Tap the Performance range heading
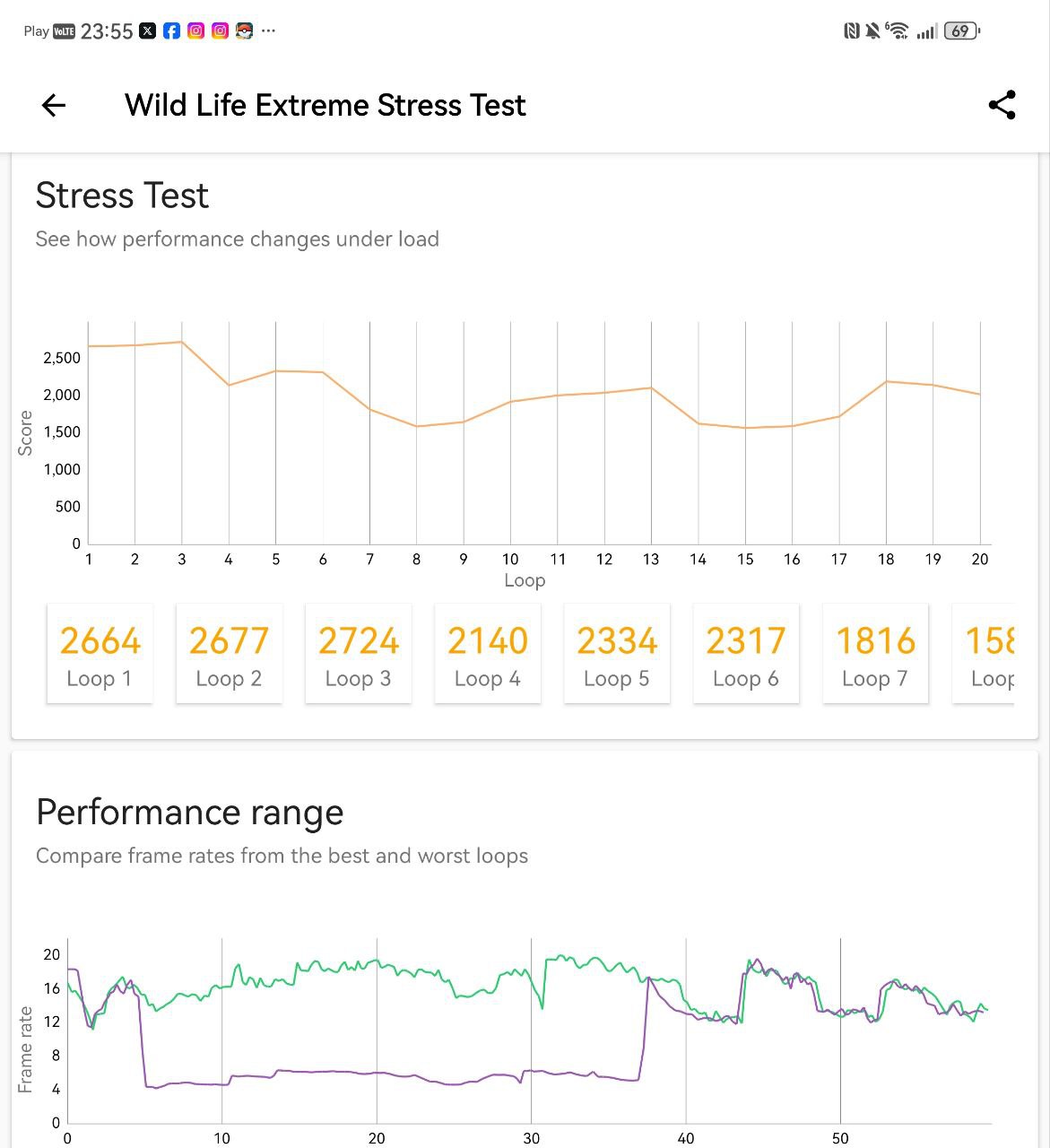The height and width of the screenshot is (1148, 1050). click(189, 812)
